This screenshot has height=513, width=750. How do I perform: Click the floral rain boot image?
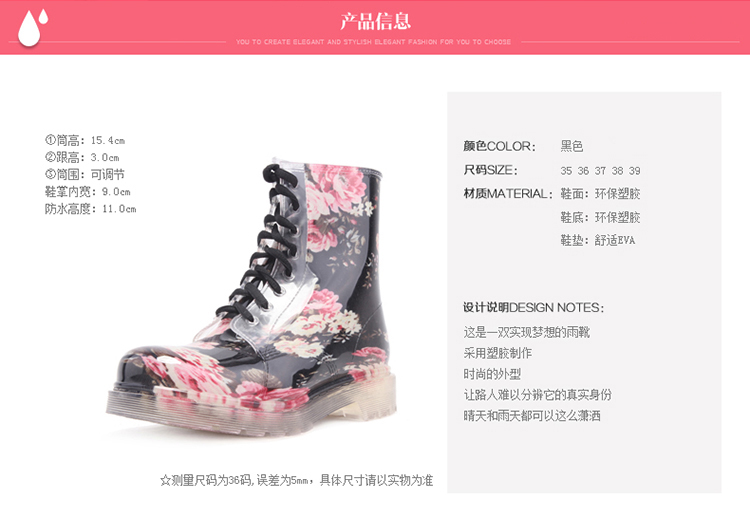pyautogui.click(x=252, y=297)
